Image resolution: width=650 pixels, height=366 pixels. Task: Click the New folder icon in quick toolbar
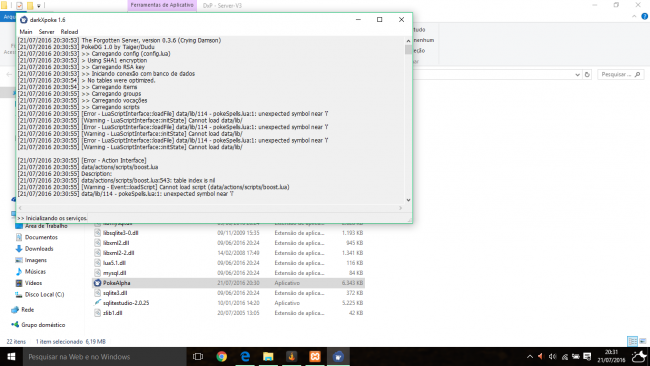click(x=30, y=6)
